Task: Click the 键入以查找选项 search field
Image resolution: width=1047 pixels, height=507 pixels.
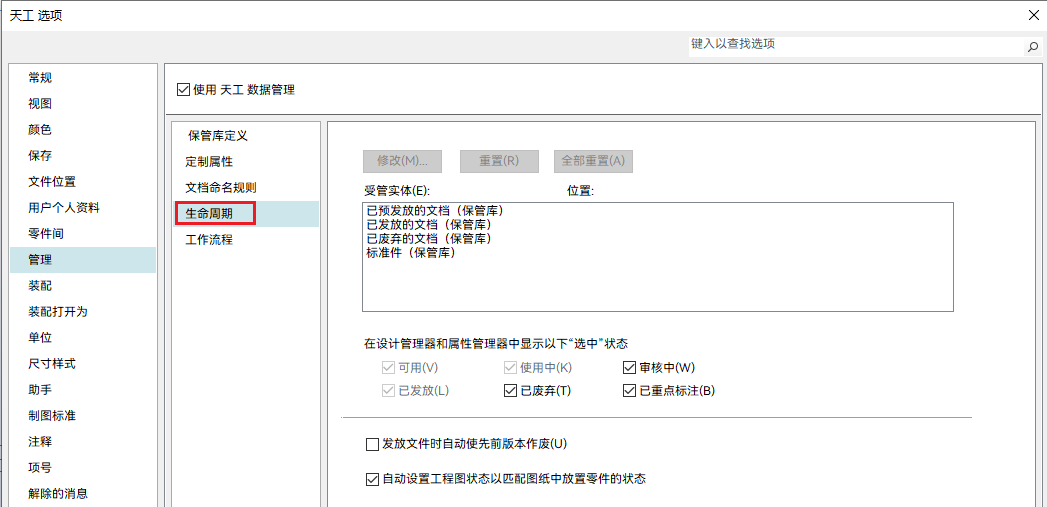Action: [855, 45]
